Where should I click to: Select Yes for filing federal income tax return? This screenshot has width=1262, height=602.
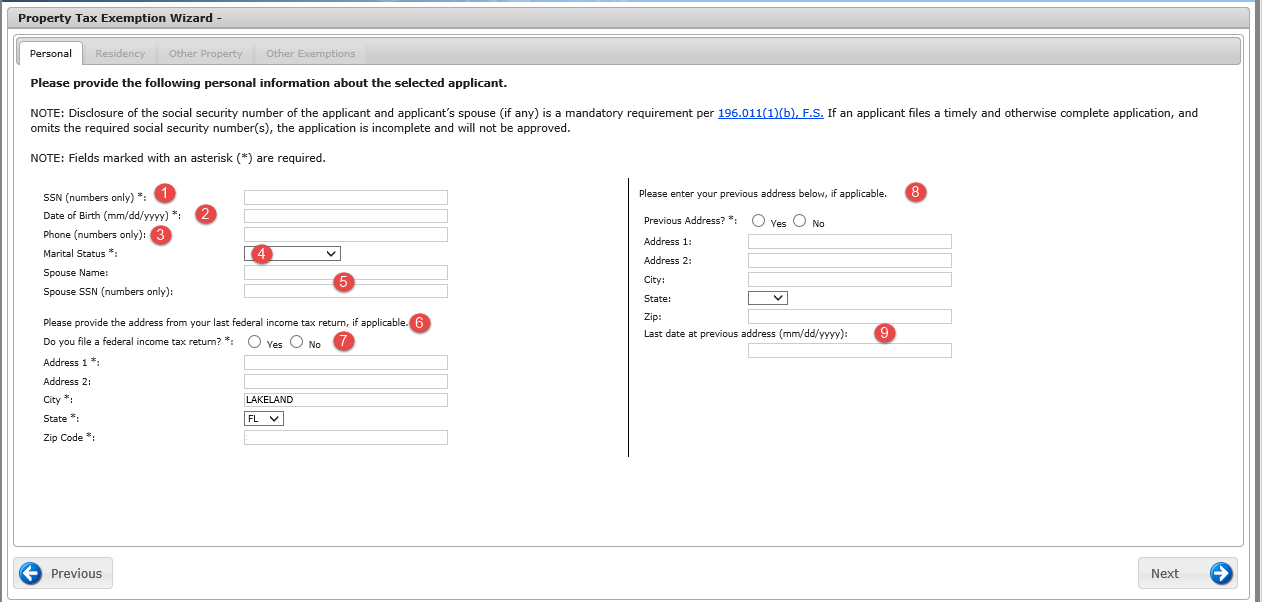coord(255,342)
